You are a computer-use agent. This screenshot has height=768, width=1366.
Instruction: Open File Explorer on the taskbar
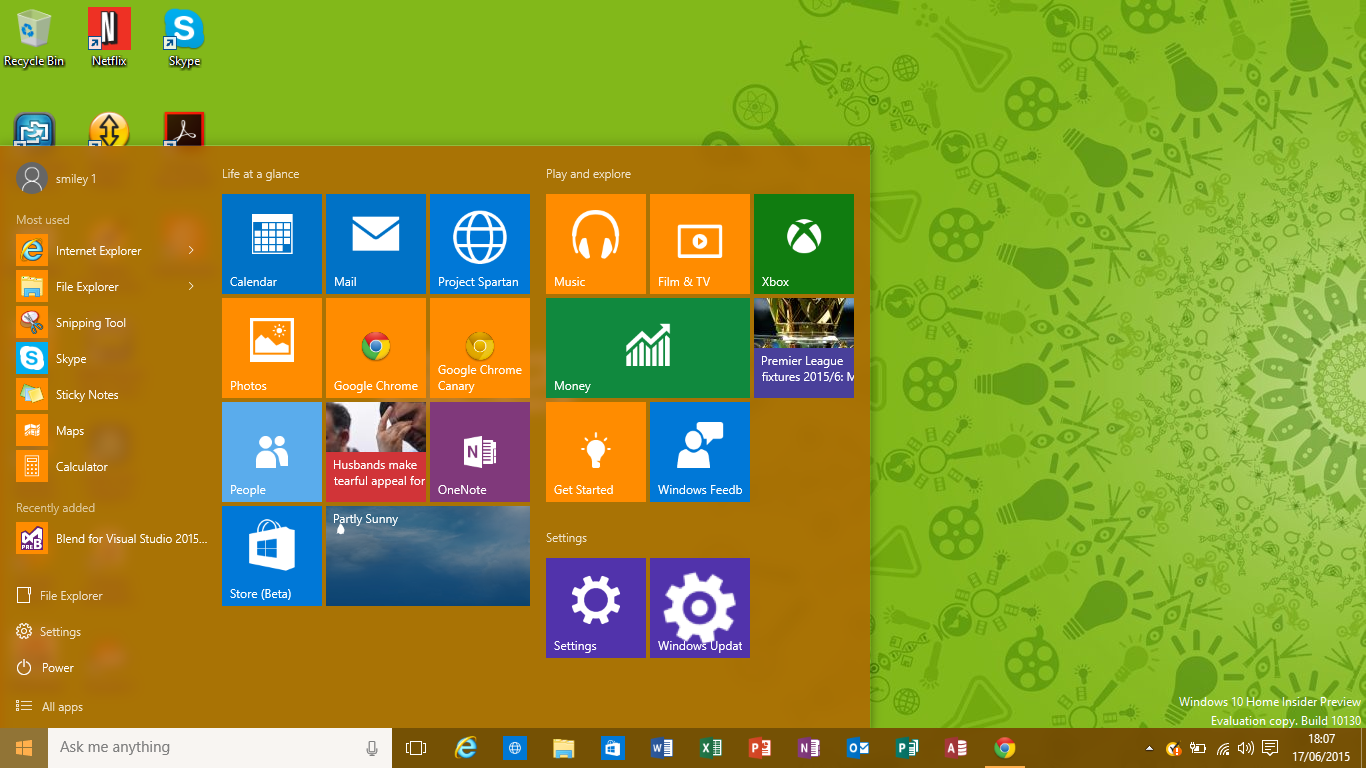[x=564, y=748]
